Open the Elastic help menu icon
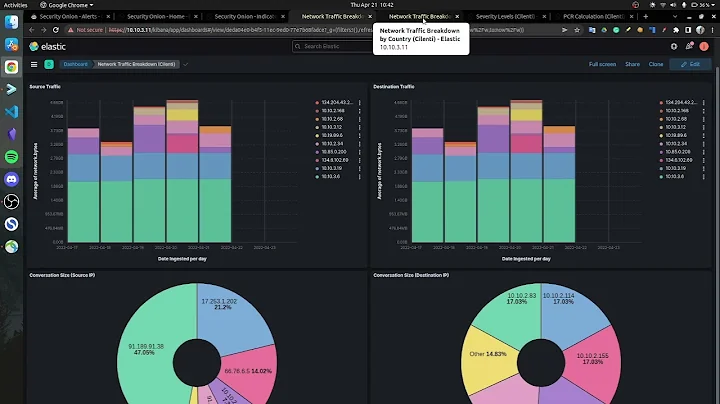Image resolution: width=720 pixels, height=404 pixels. tap(674, 46)
